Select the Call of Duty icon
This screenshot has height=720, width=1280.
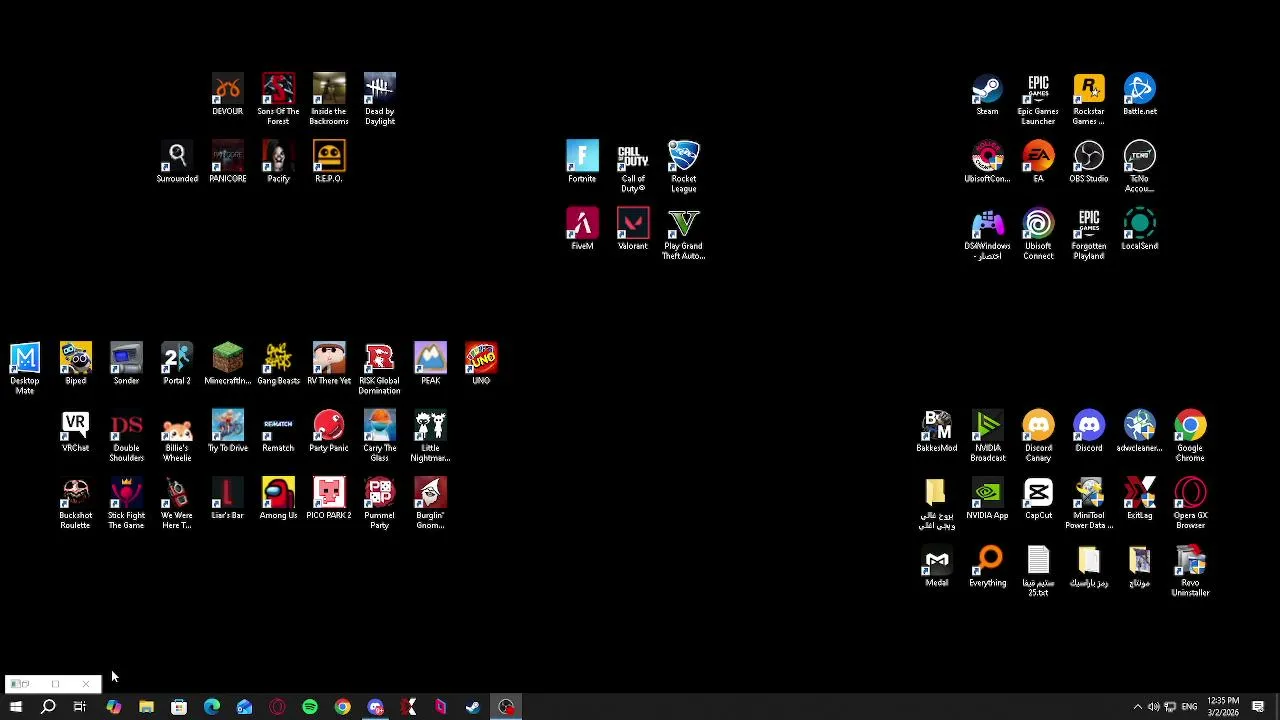[633, 167]
